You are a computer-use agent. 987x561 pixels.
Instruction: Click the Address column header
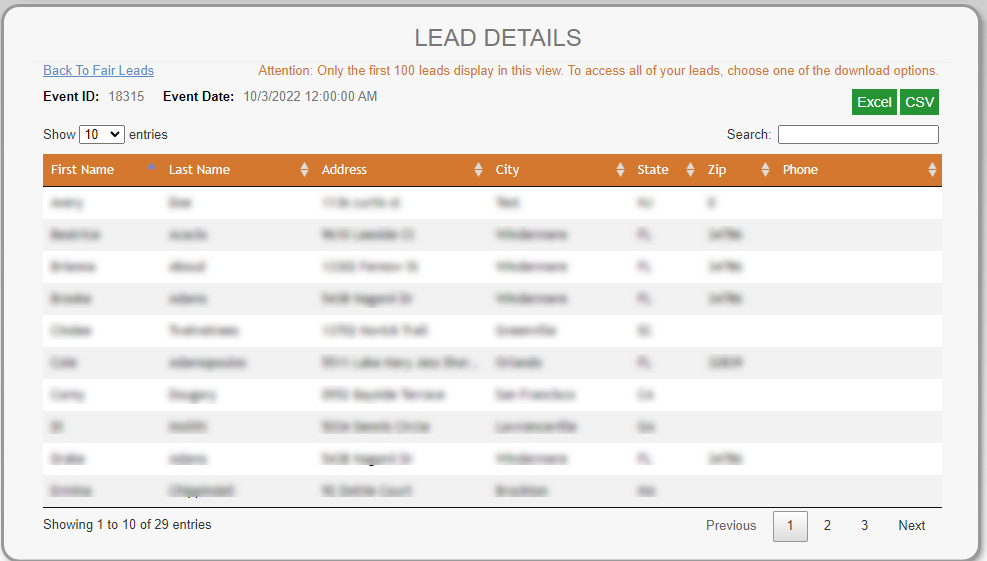pyautogui.click(x=401, y=169)
